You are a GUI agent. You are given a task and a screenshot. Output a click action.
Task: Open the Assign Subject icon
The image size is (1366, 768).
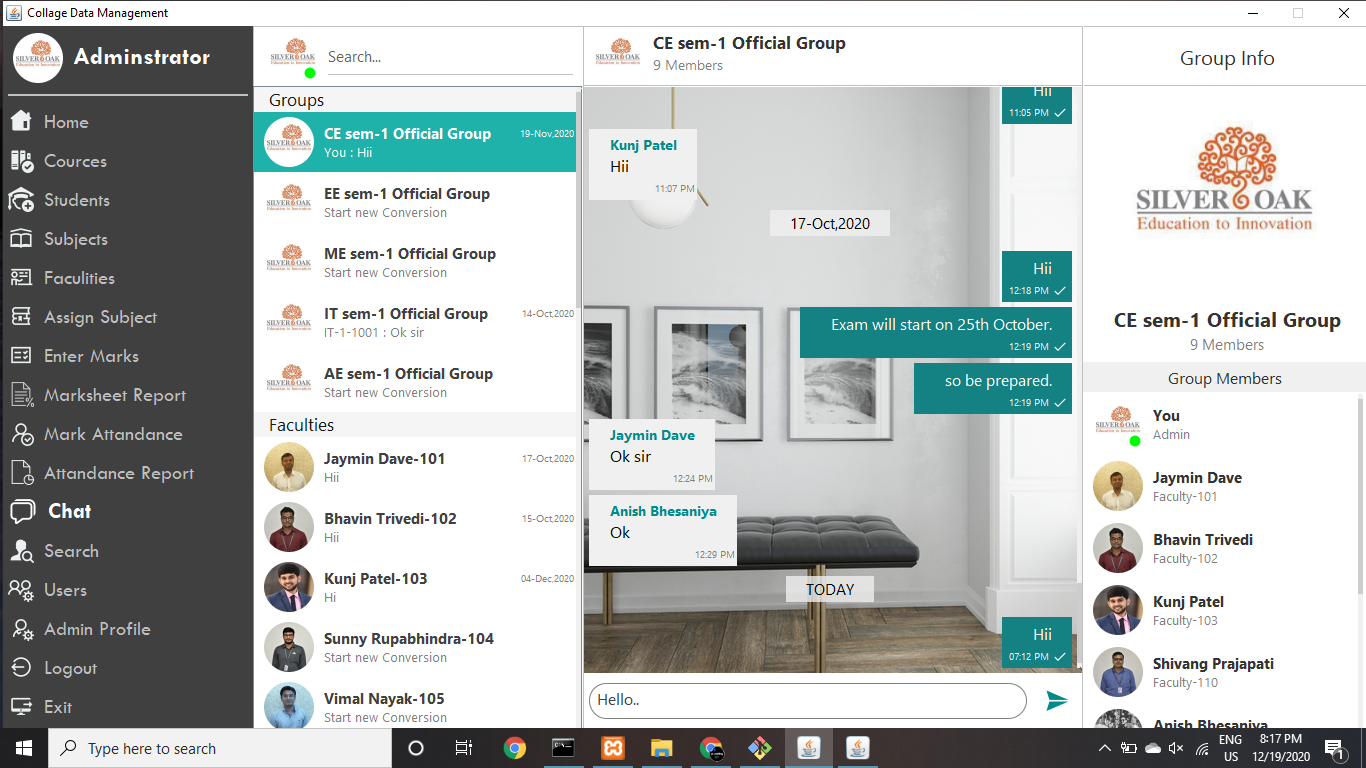(x=22, y=317)
